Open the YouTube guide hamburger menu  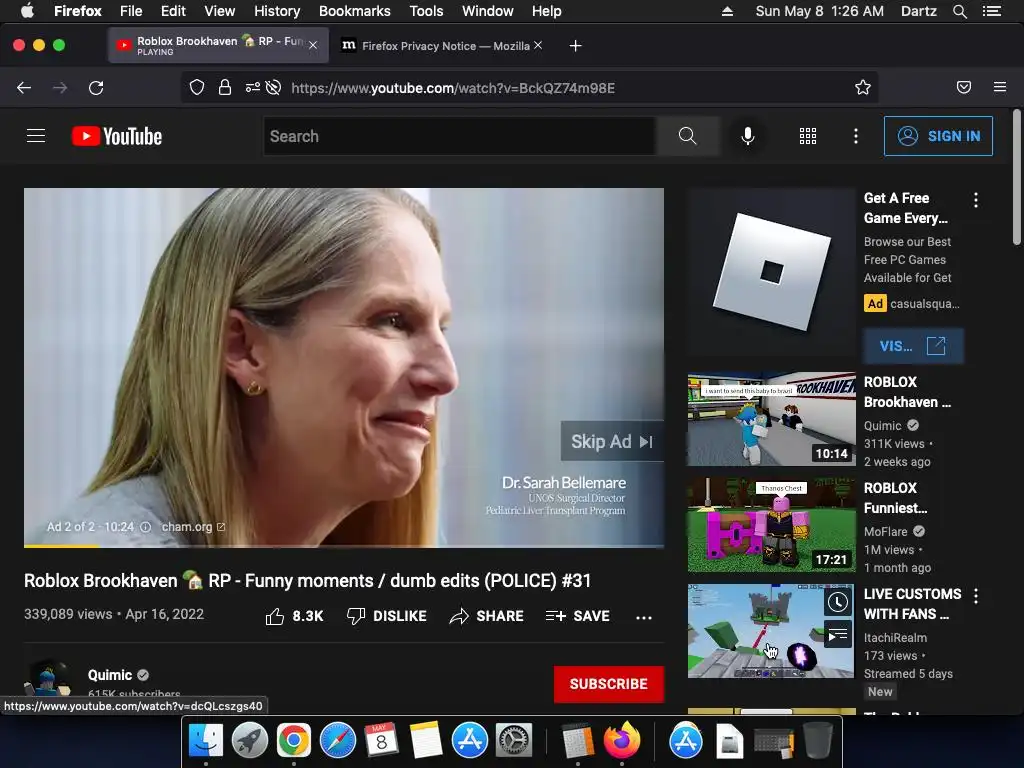point(36,136)
